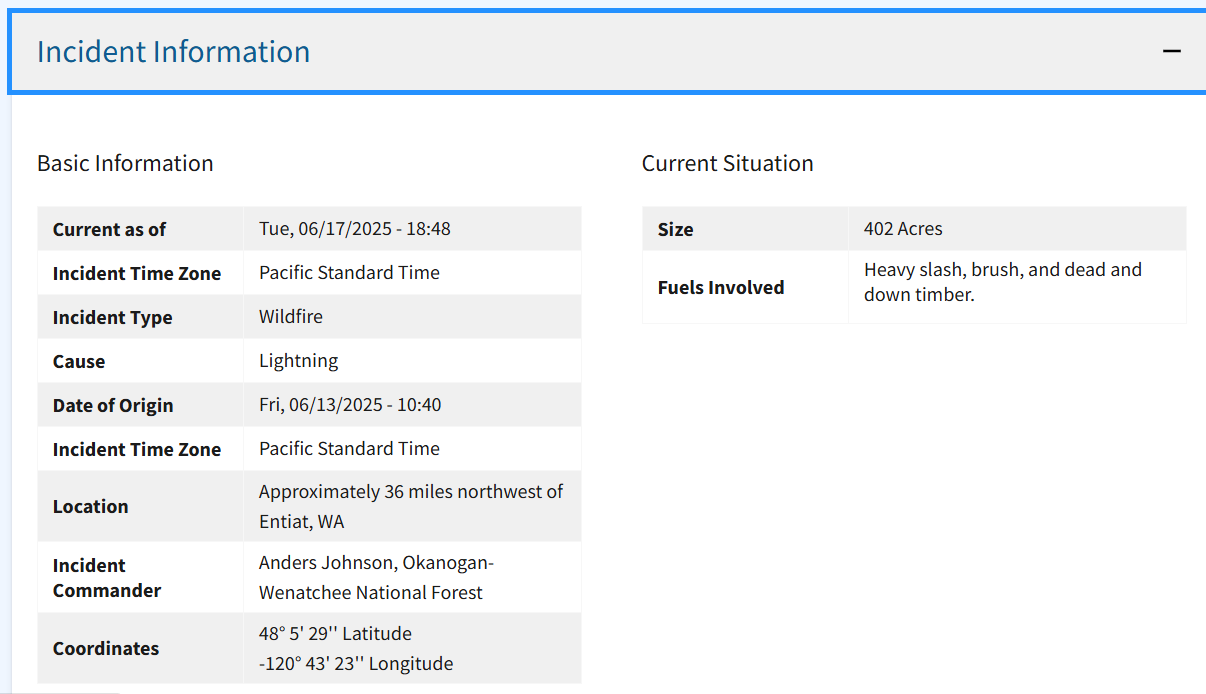1206x694 pixels.
Task: Select the Current Situation heading
Action: (x=727, y=163)
